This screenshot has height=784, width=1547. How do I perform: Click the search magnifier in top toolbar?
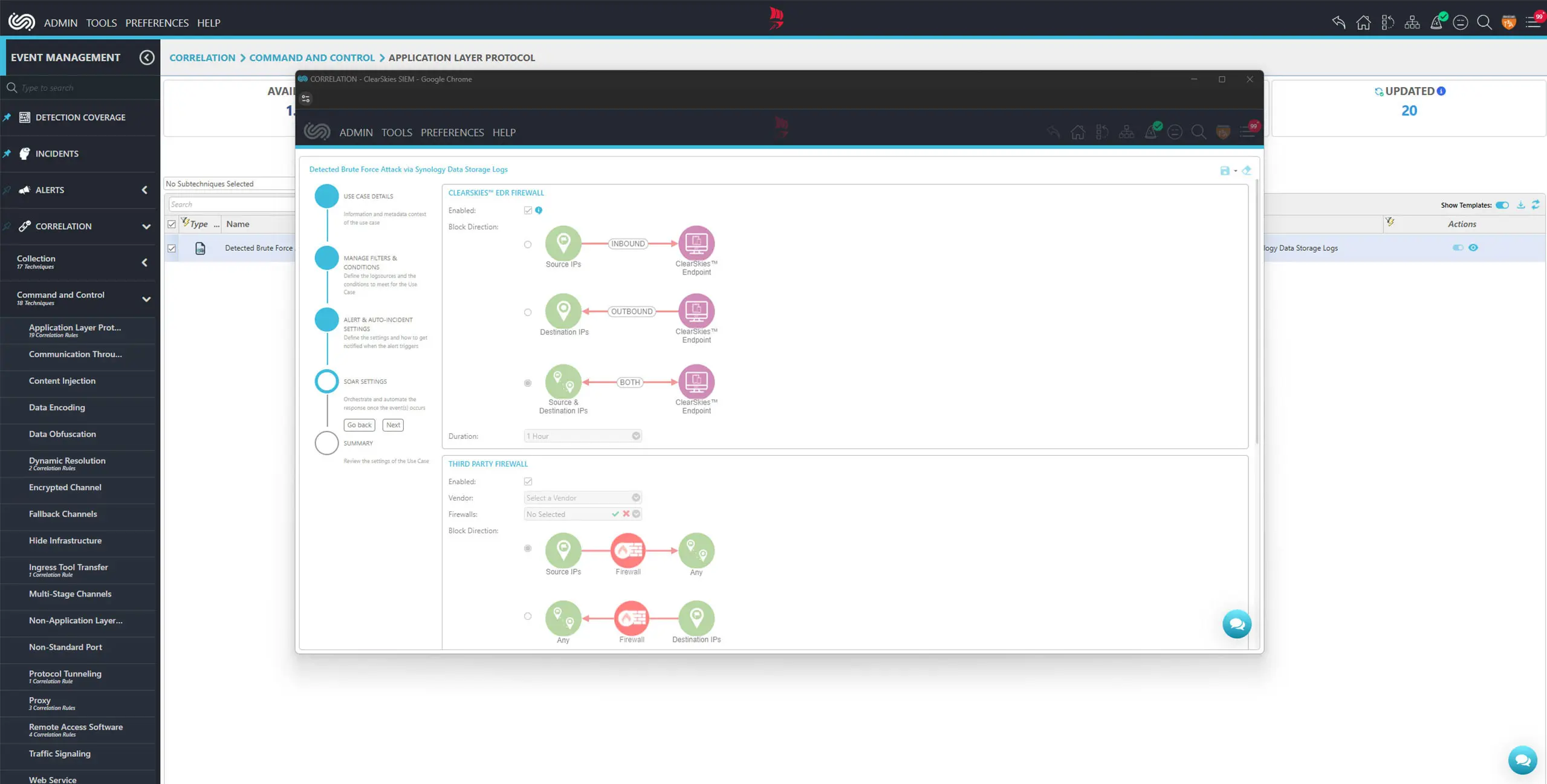[x=1484, y=23]
